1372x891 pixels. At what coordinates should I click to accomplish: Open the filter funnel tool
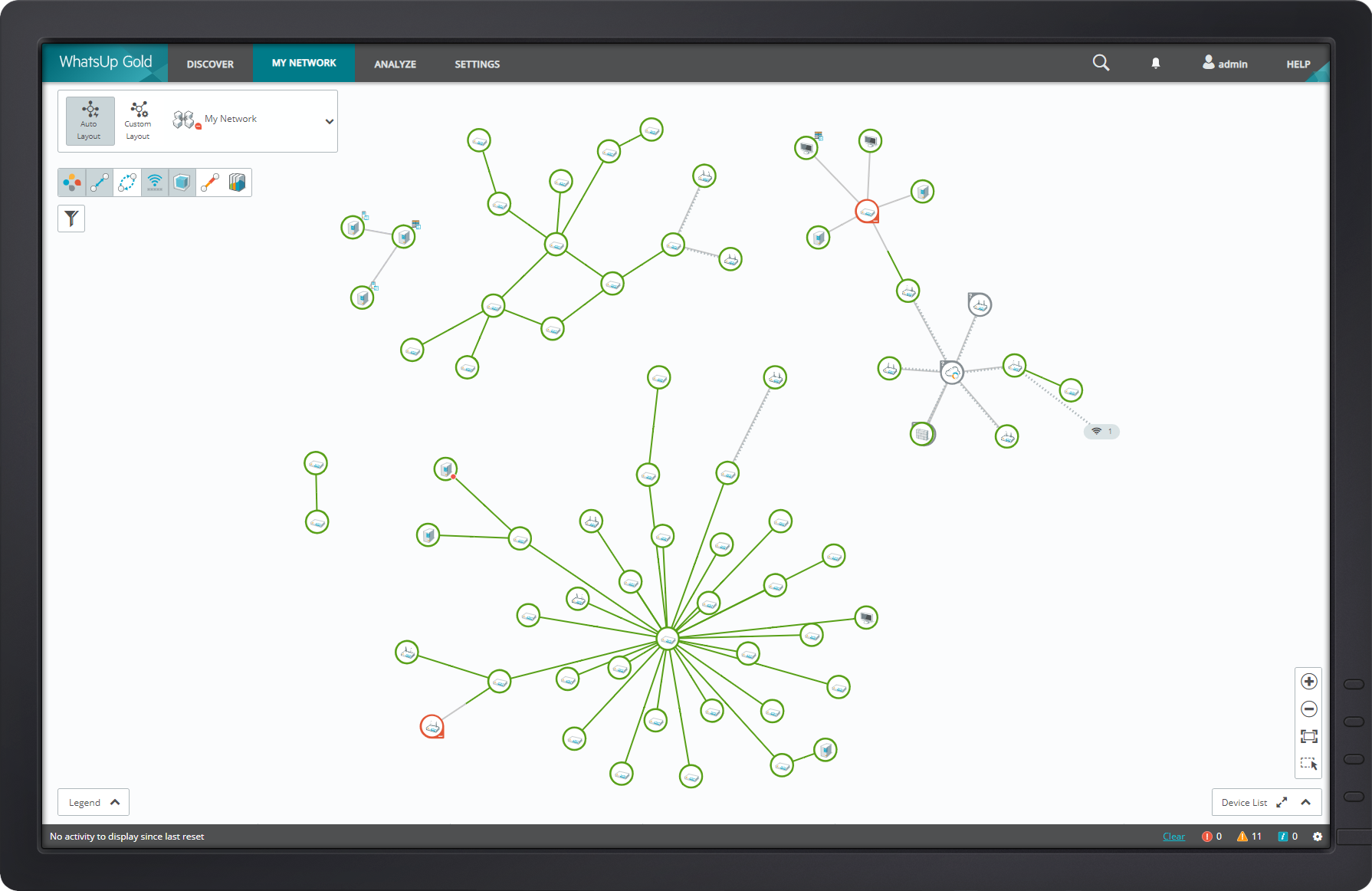(x=71, y=219)
